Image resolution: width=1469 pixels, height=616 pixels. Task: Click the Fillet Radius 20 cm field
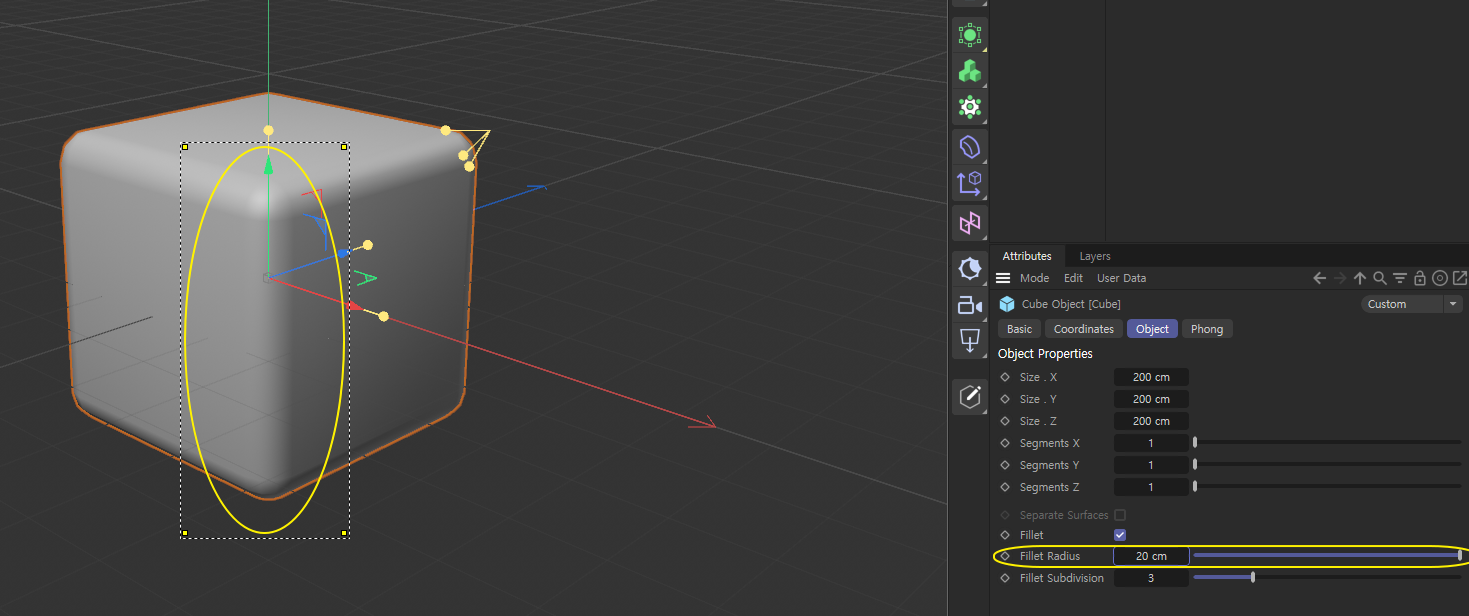pos(1151,556)
